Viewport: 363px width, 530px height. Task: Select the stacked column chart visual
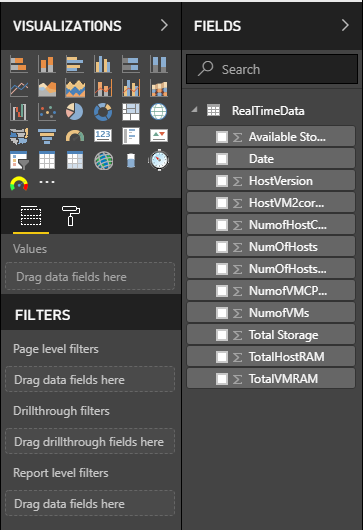pyautogui.click(x=47, y=64)
